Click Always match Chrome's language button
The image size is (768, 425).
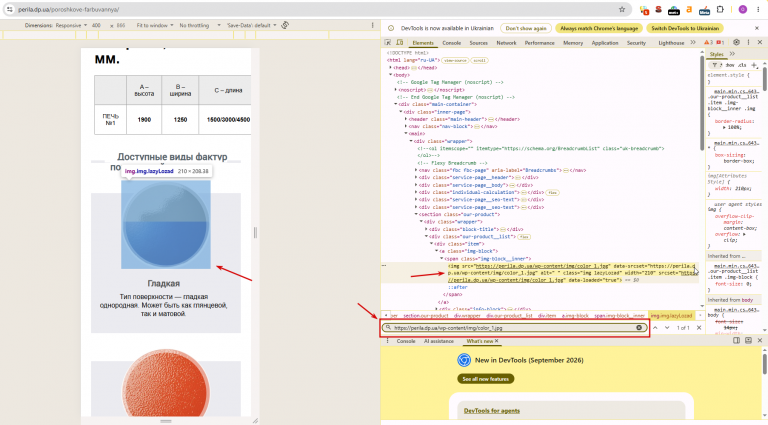pos(599,28)
